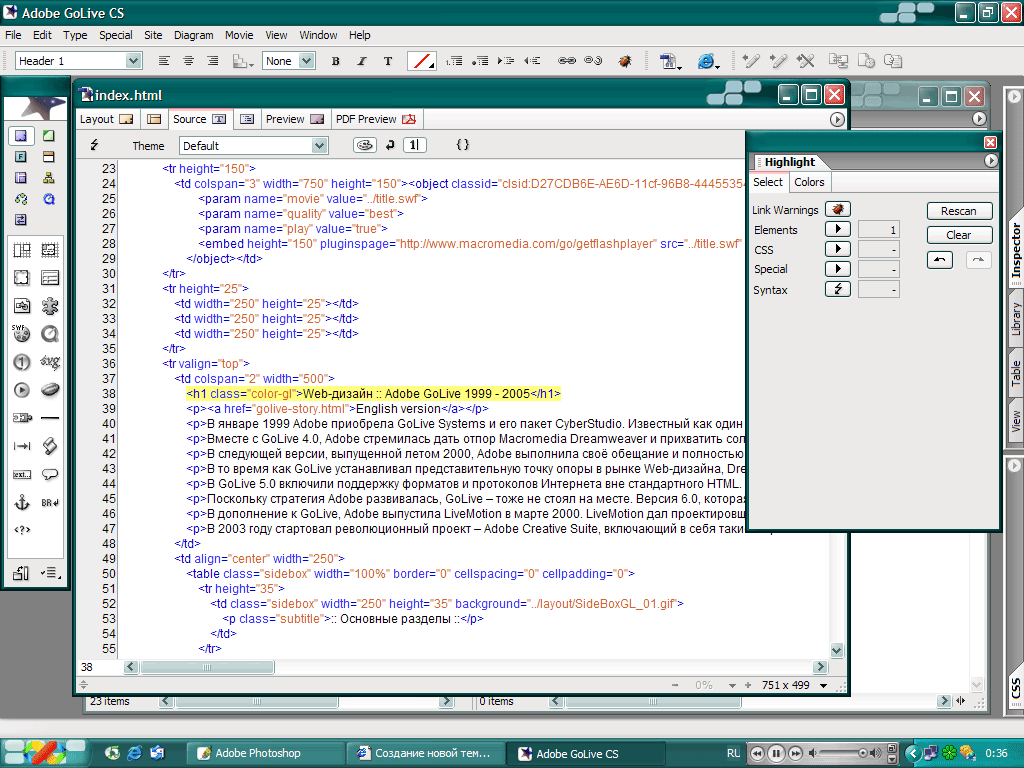Screen dimensions: 1024x768
Task: Click vertical scrollbar down arrow in source
Action: pyautogui.click(x=837, y=650)
